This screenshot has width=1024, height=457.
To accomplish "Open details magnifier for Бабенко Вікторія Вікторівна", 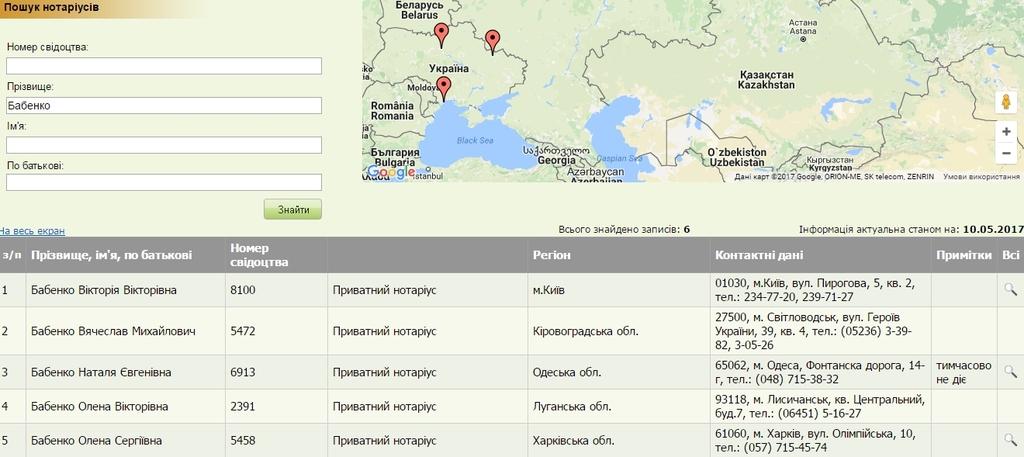I will (1010, 290).
